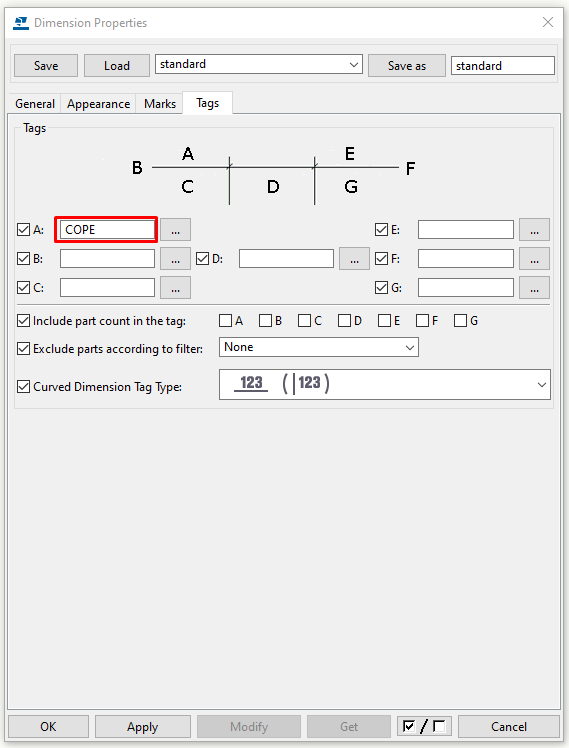The image size is (569, 748).
Task: Toggle all checkboxes on/off button
Action: 424,727
